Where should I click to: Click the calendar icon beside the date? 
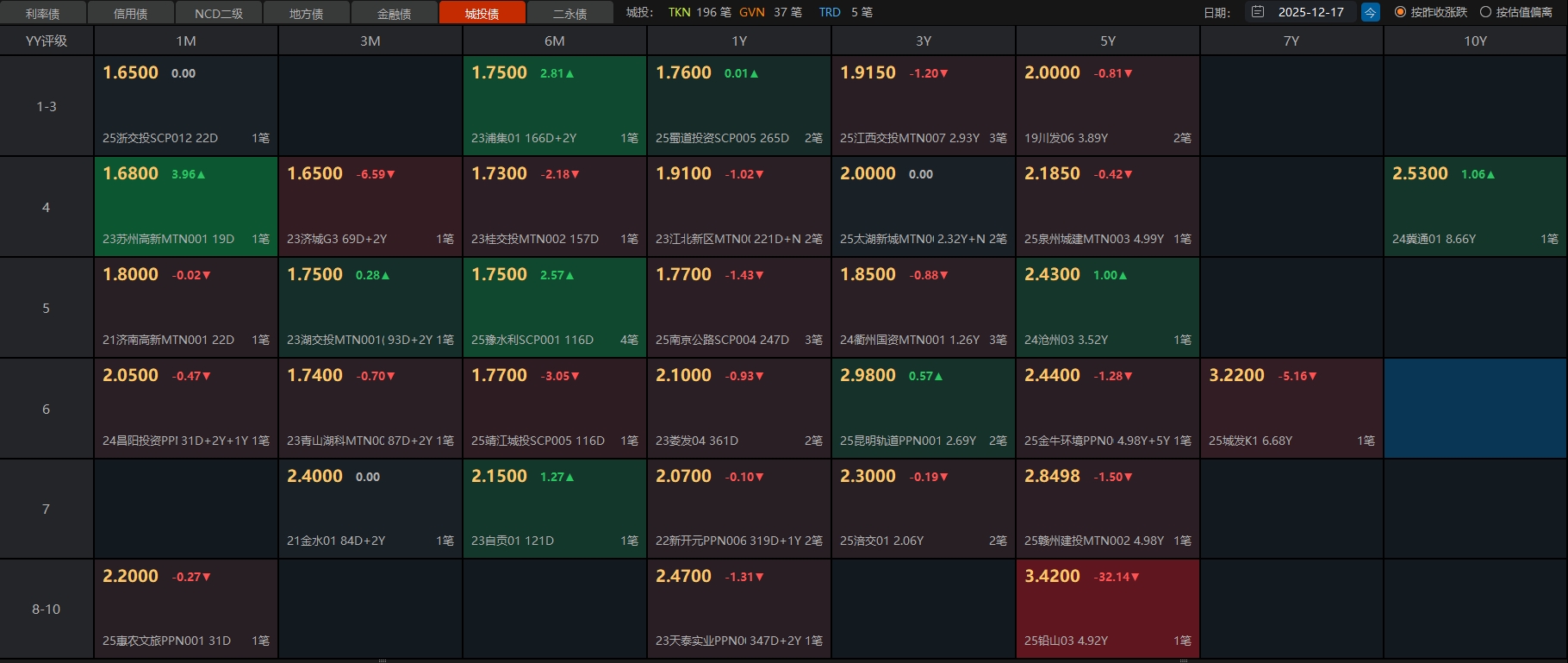click(x=1258, y=12)
